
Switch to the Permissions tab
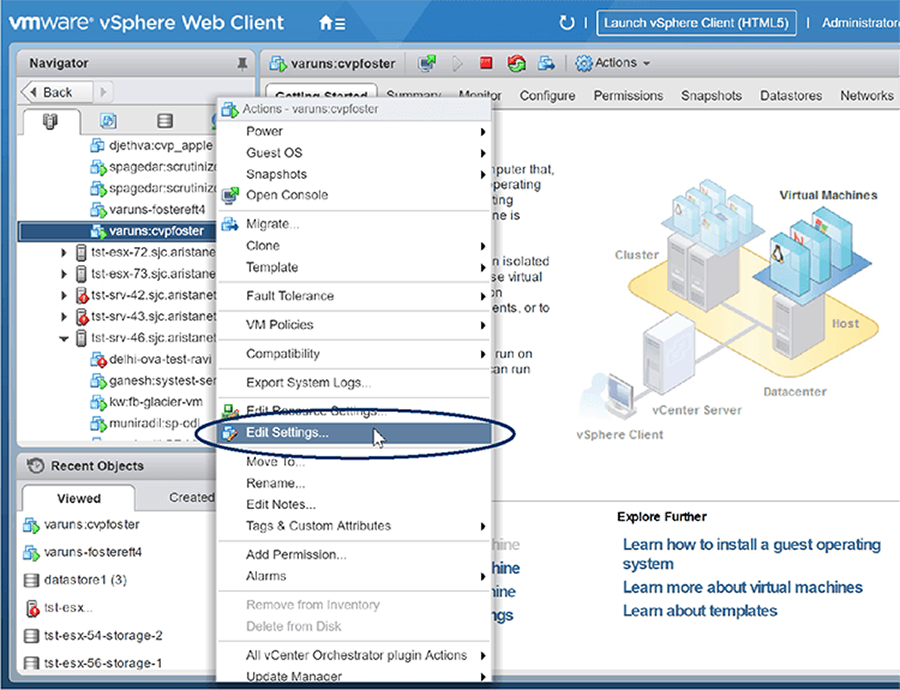629,96
